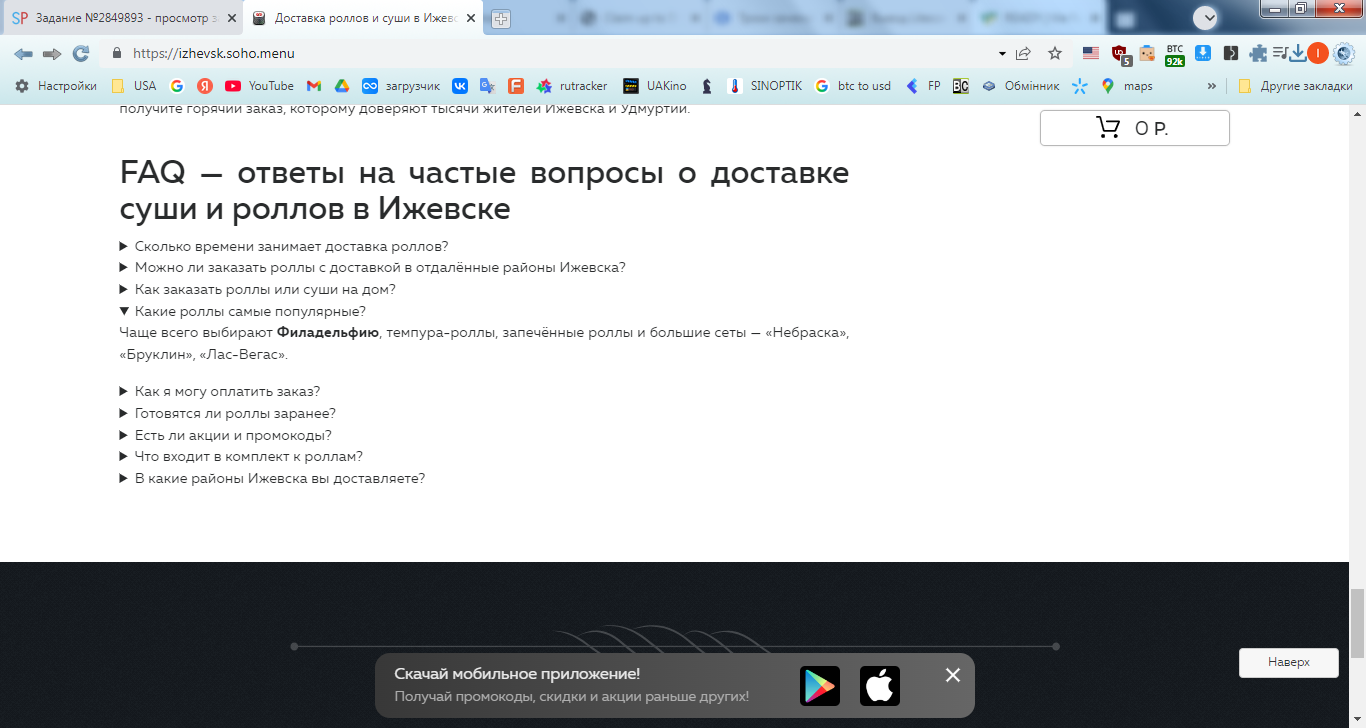Open the chess knight bookmark icon

tap(707, 86)
